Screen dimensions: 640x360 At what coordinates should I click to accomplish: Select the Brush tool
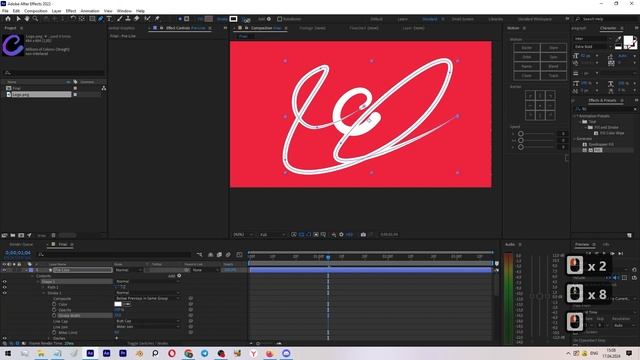(120, 19)
